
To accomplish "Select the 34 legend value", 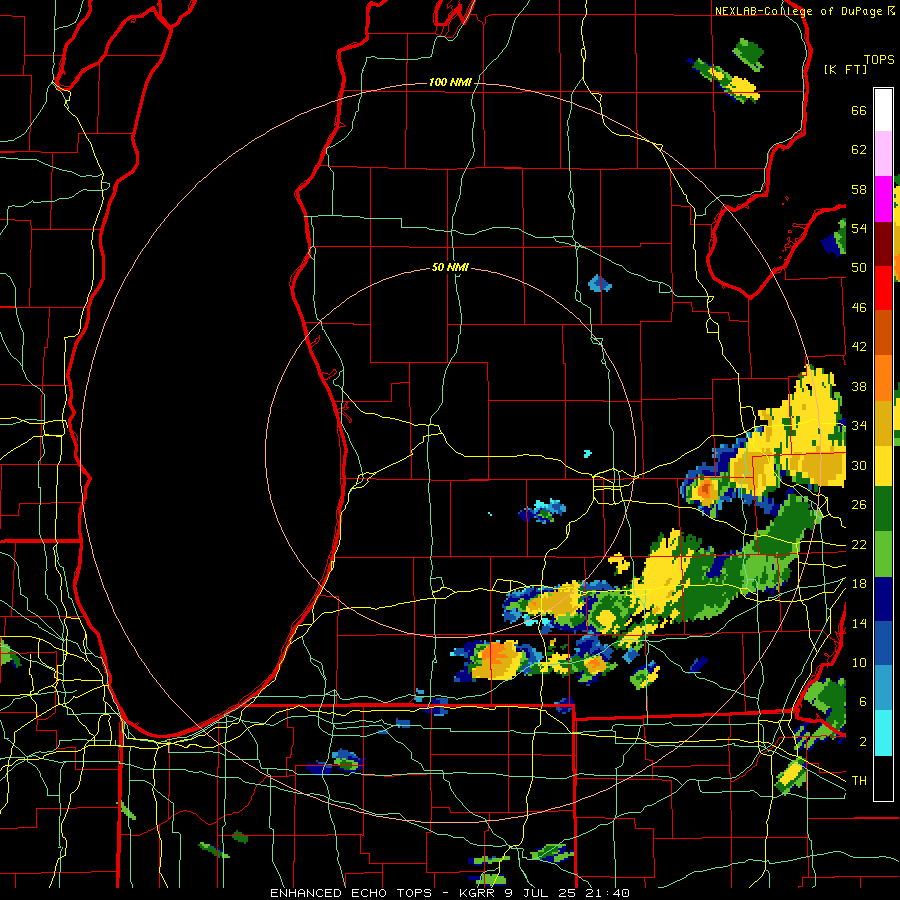I will (x=859, y=426).
